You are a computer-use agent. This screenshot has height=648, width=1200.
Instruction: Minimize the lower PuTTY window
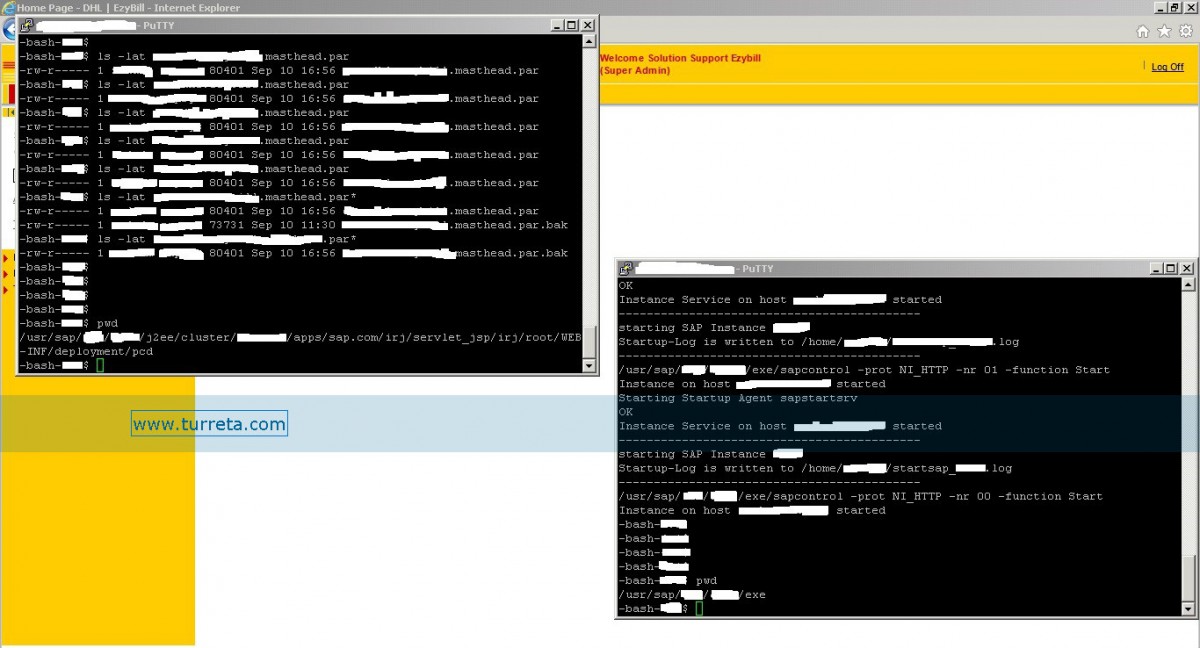coord(1157,269)
